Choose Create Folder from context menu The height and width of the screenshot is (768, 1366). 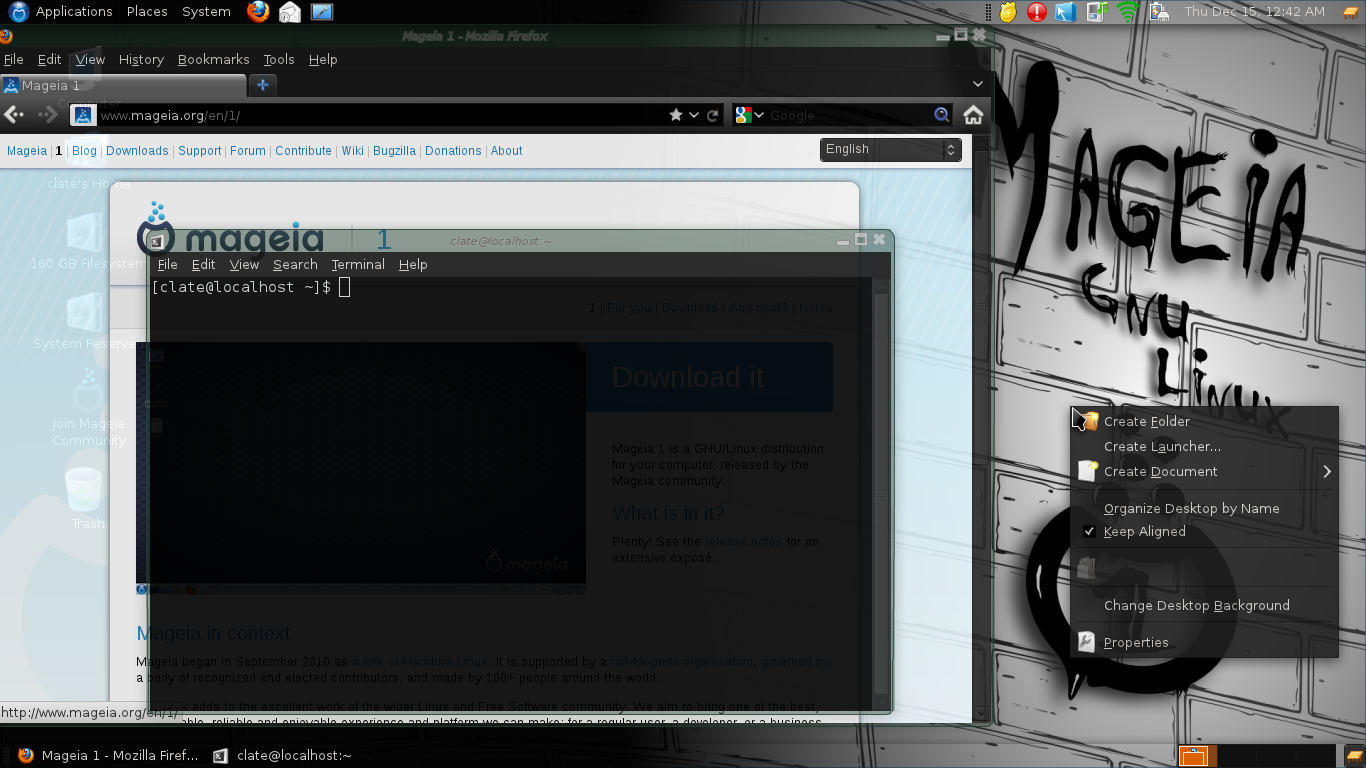coord(1204,421)
